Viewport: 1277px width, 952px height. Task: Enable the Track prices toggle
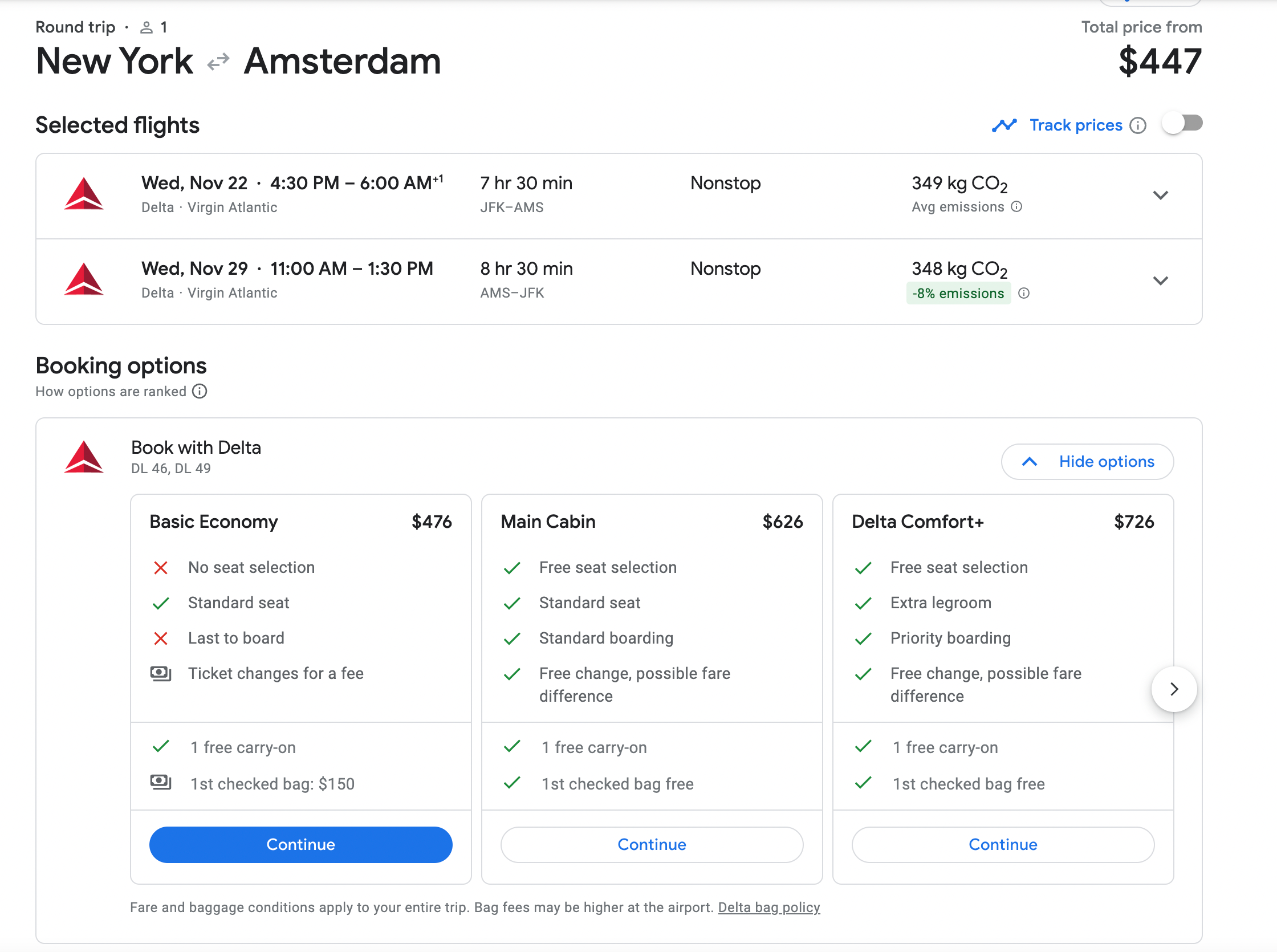tap(1182, 123)
